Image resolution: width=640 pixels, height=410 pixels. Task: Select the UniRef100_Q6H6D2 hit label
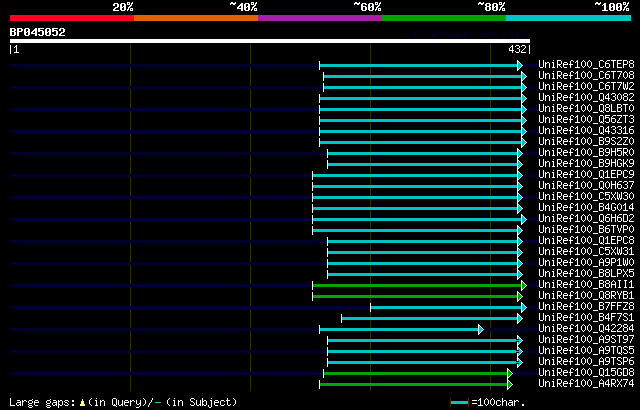586,218
